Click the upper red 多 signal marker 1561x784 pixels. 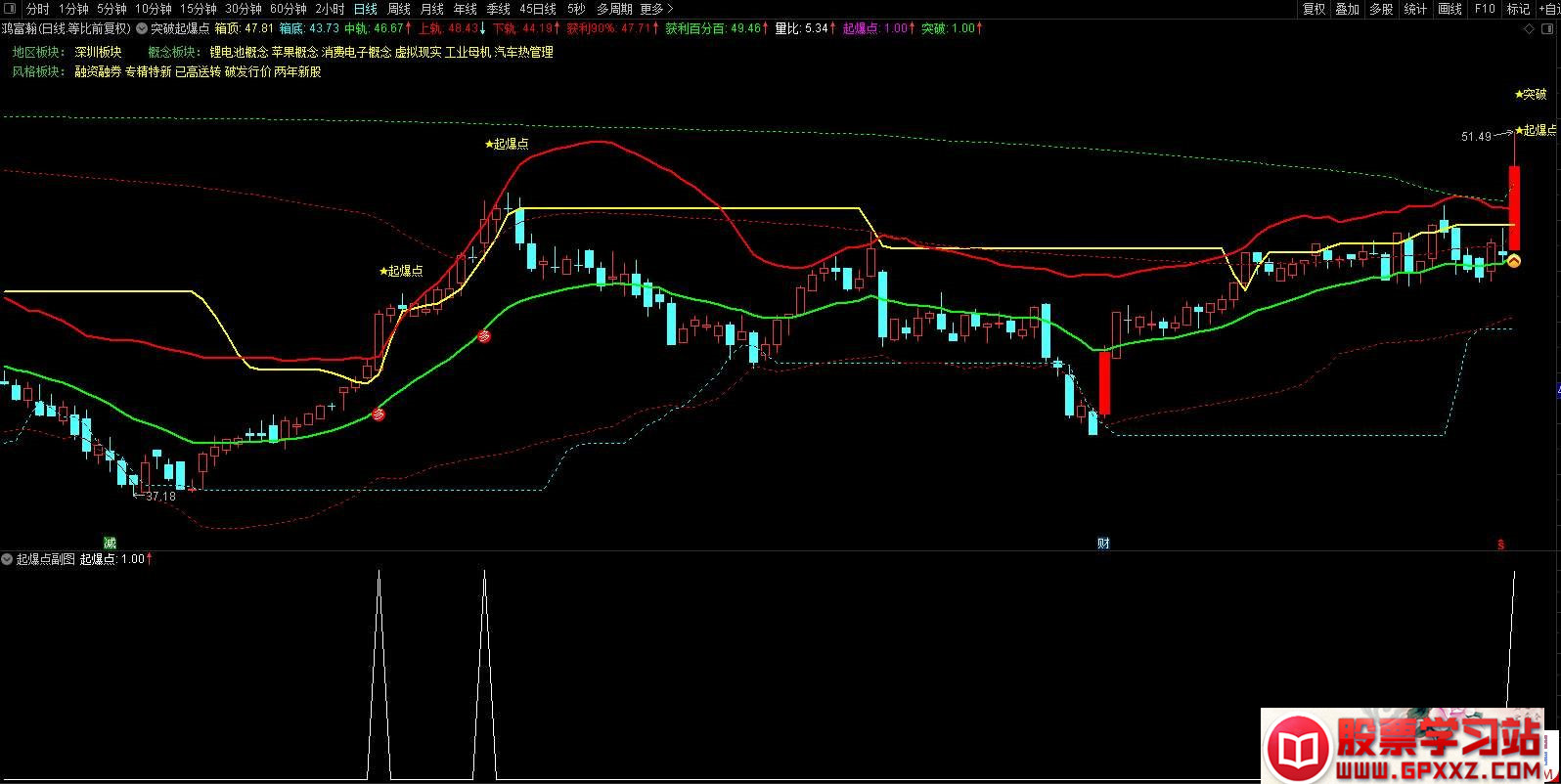click(482, 336)
